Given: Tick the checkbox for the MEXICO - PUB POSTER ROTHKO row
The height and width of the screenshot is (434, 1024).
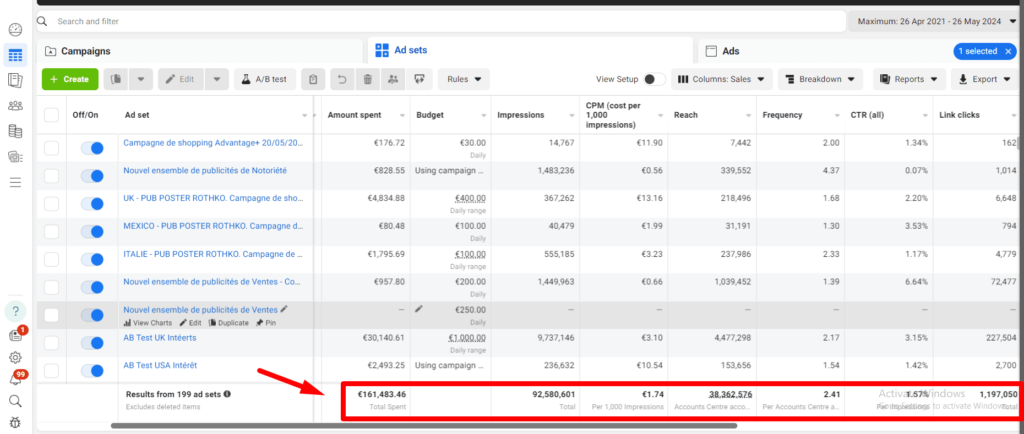Looking at the screenshot, I should click(51, 232).
